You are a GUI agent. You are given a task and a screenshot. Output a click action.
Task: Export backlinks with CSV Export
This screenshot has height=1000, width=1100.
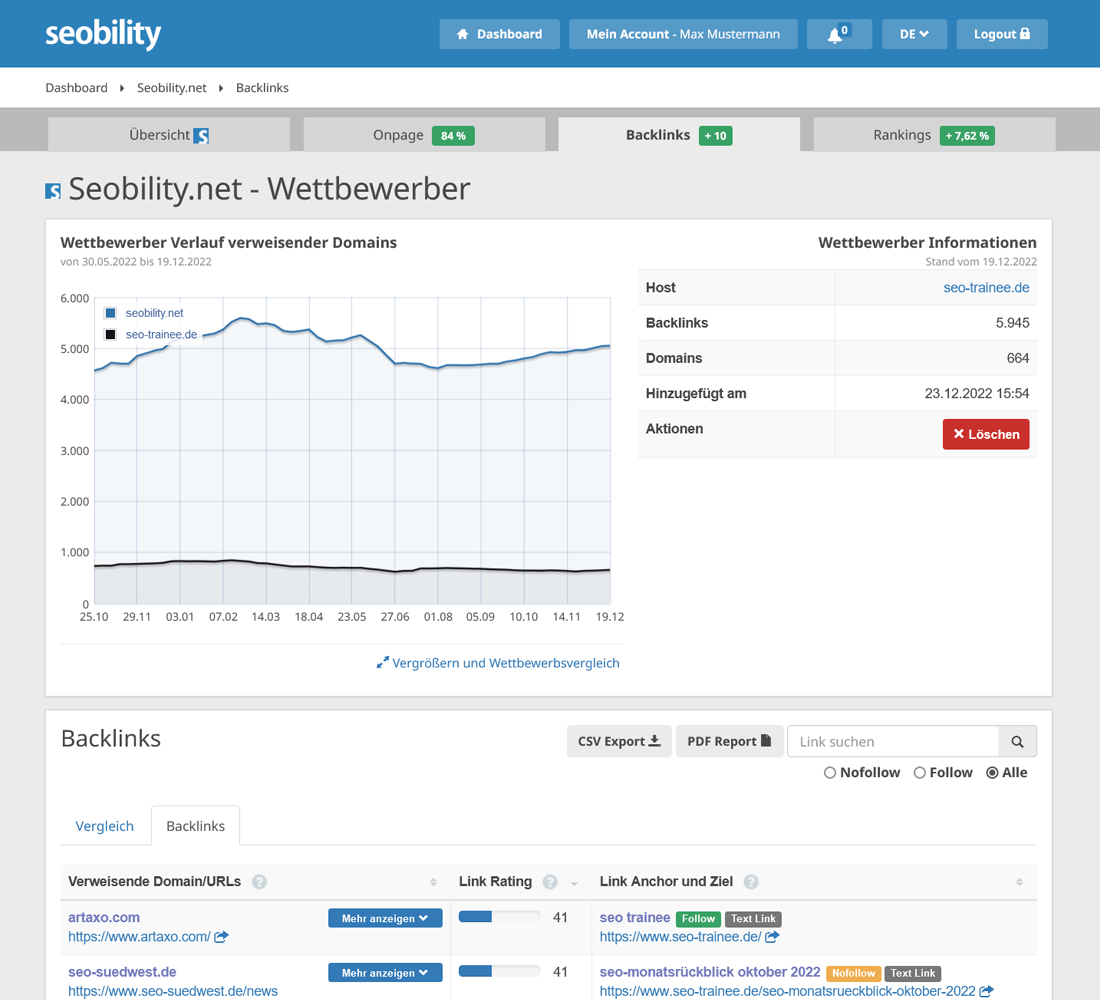coord(619,741)
